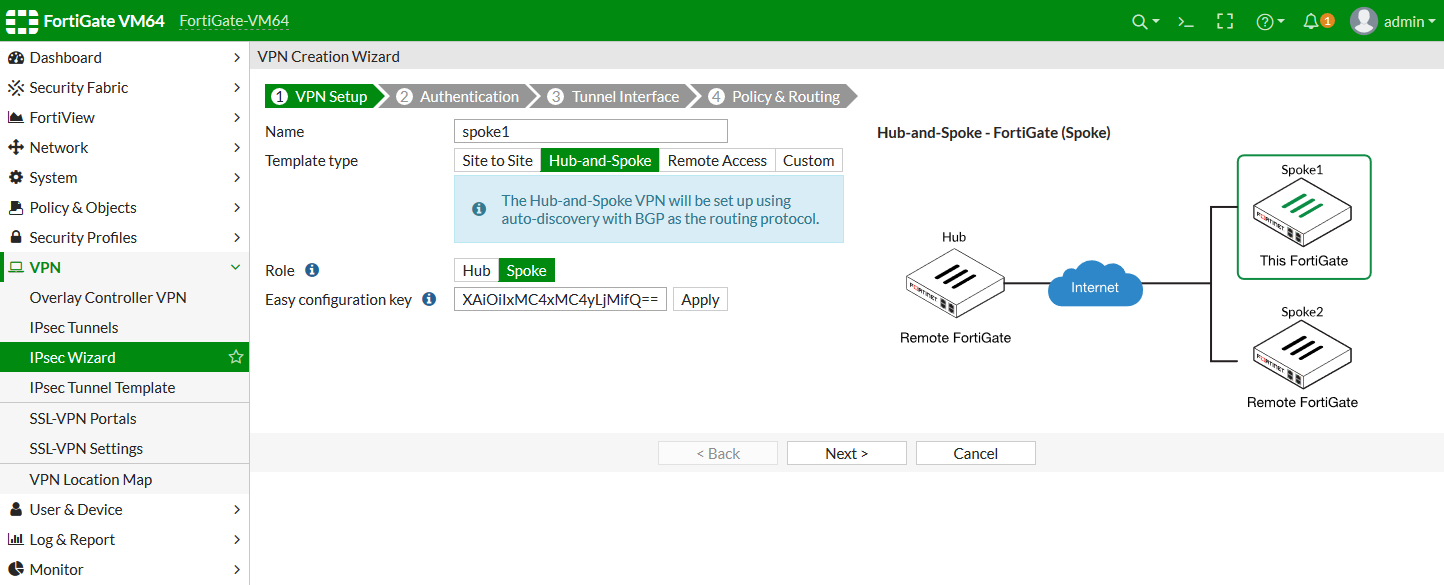Expand the Network menu chevron
The image size is (1444, 585).
coord(237,148)
